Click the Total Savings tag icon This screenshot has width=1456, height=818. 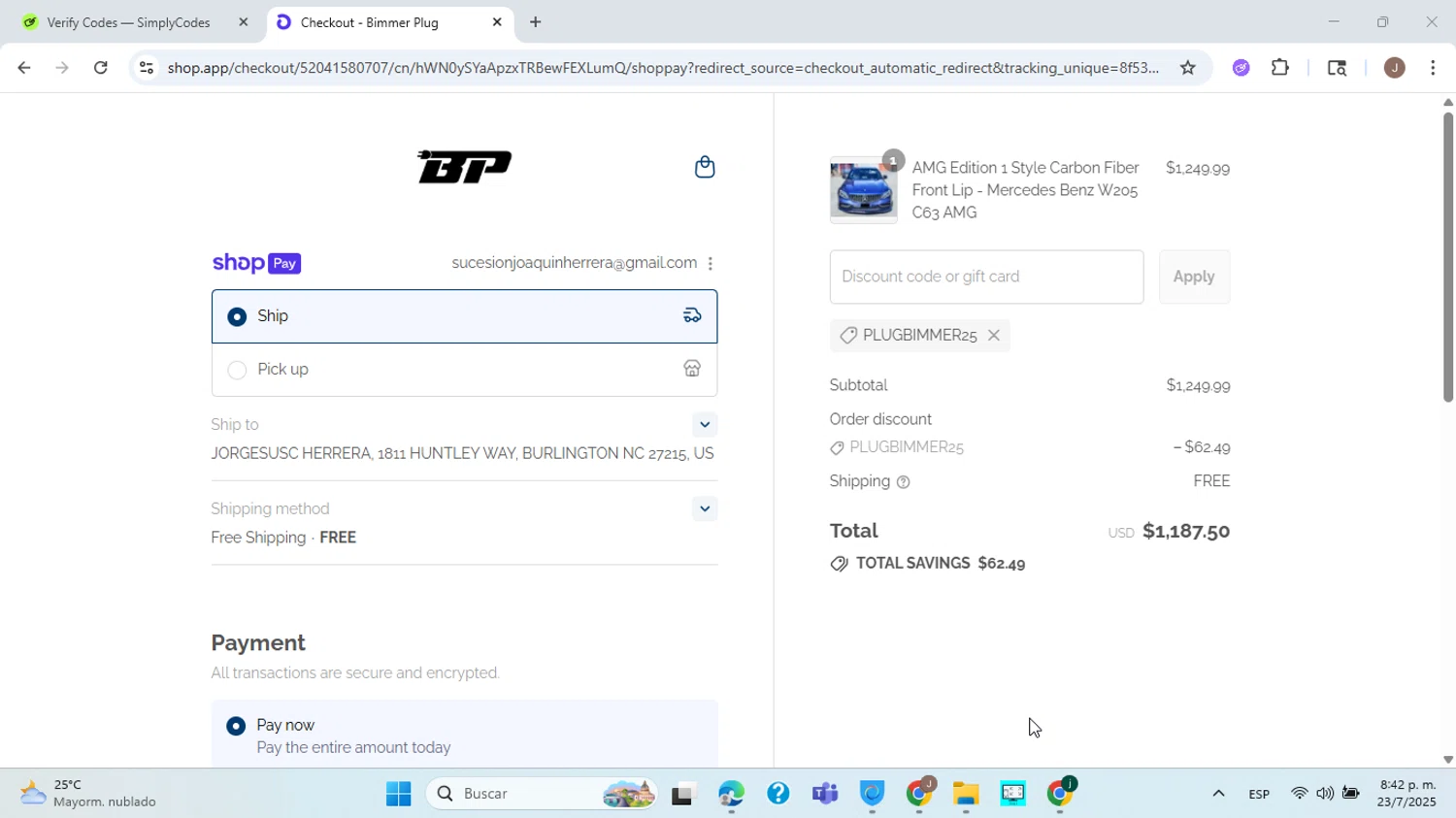coord(840,564)
